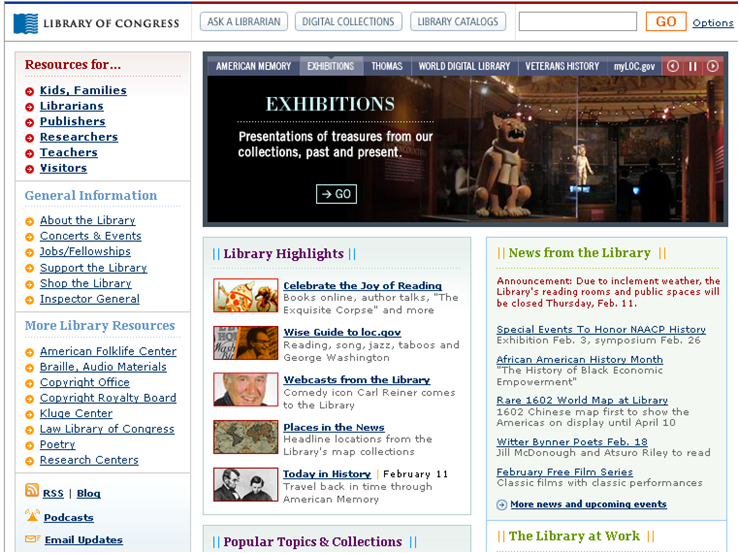Open the RSS text link

click(53, 494)
